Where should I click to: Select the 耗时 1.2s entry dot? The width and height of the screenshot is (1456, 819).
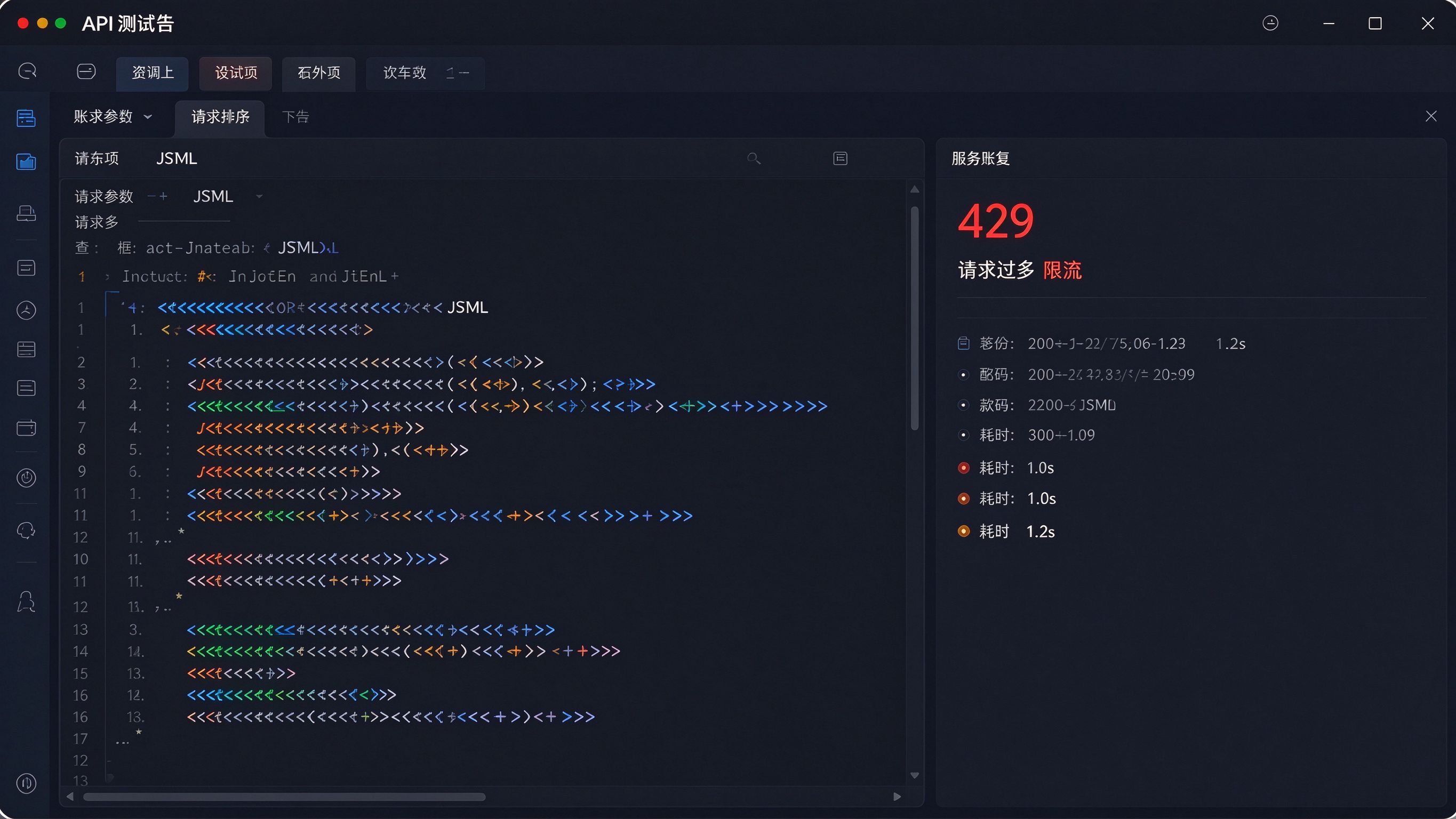click(x=964, y=531)
